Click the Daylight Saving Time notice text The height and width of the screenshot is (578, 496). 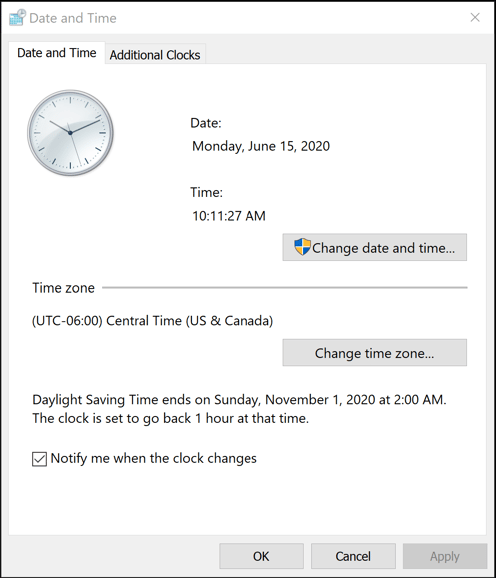(x=239, y=409)
